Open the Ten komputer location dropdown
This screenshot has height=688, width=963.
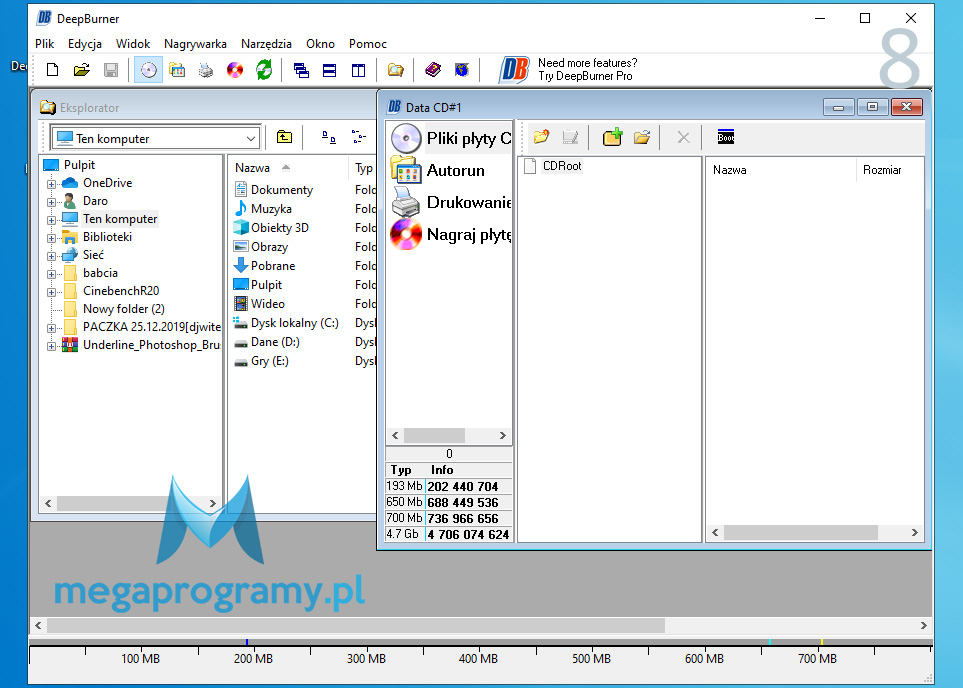[251, 139]
